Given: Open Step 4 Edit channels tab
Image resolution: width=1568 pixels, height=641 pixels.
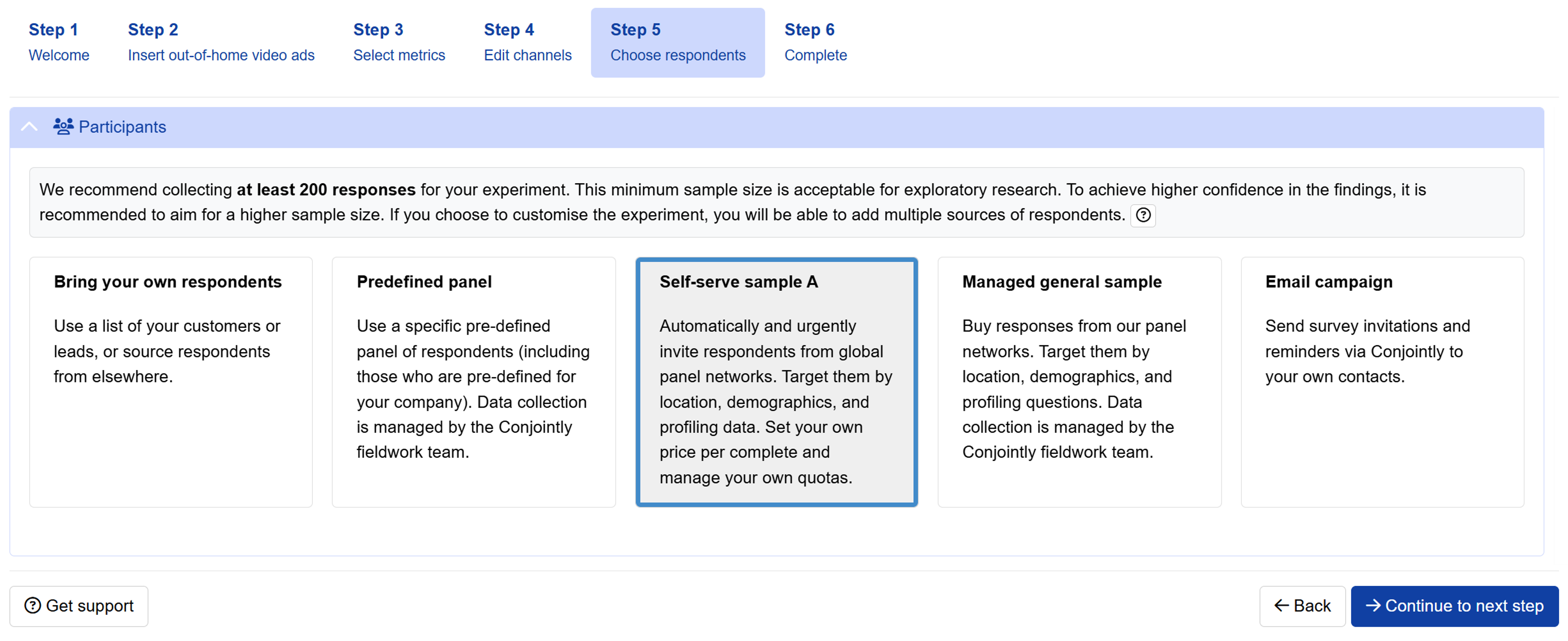Looking at the screenshot, I should (528, 43).
